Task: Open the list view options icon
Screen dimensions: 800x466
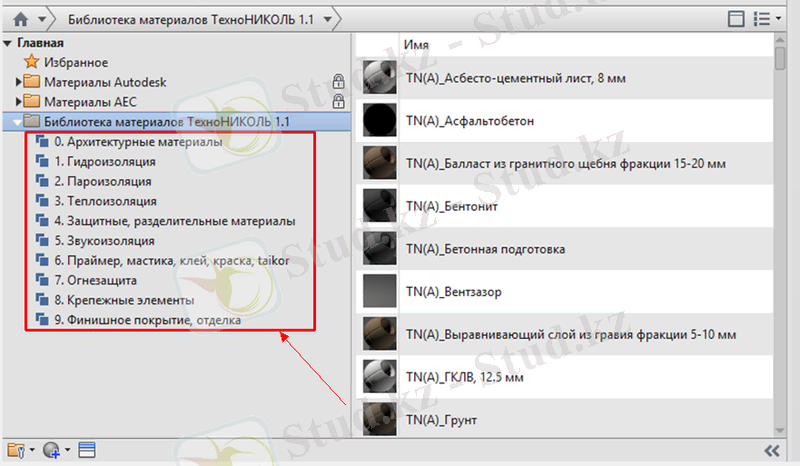Action: [762, 19]
